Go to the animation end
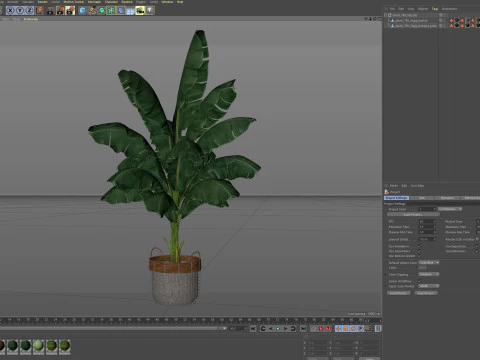 click(303, 329)
